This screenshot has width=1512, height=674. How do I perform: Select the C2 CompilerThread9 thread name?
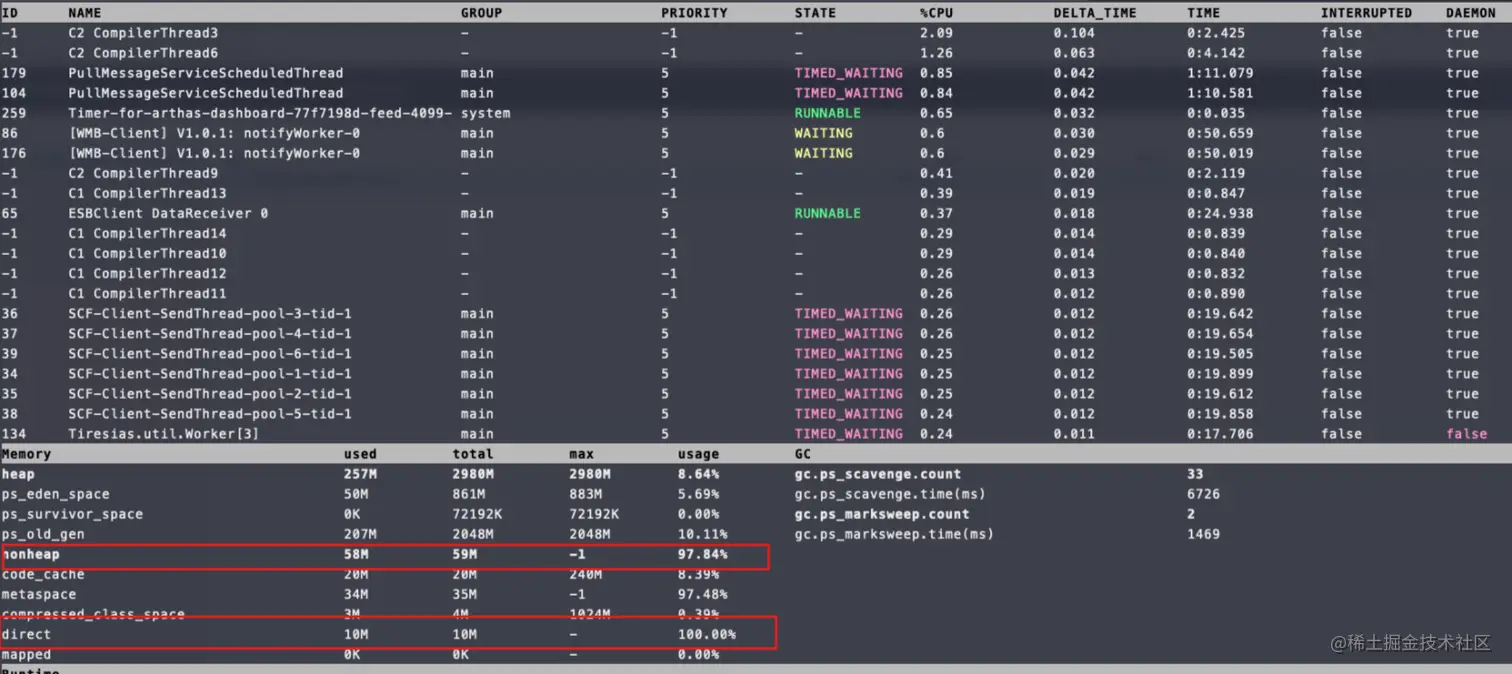143,173
